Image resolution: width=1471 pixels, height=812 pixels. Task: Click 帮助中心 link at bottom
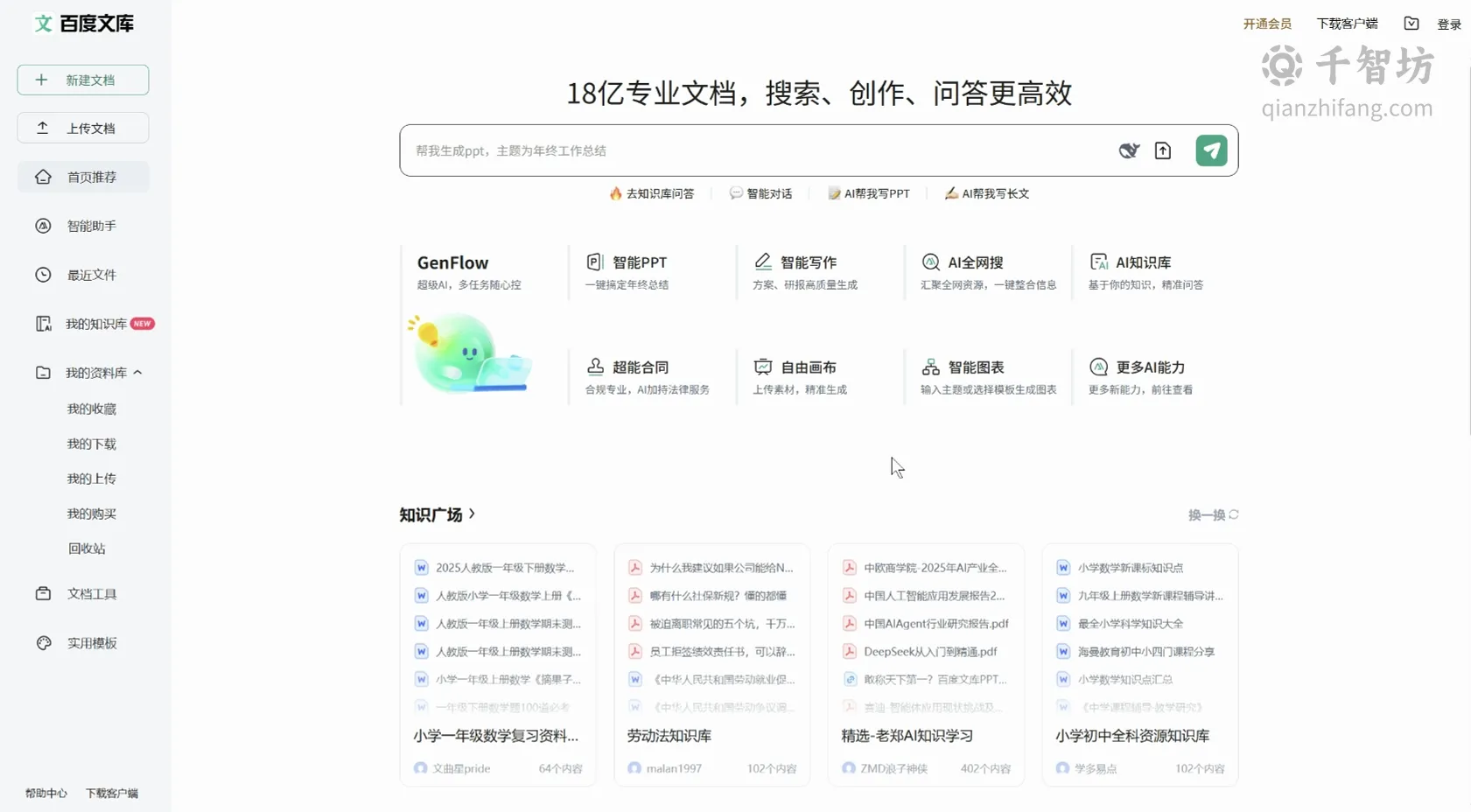46,794
